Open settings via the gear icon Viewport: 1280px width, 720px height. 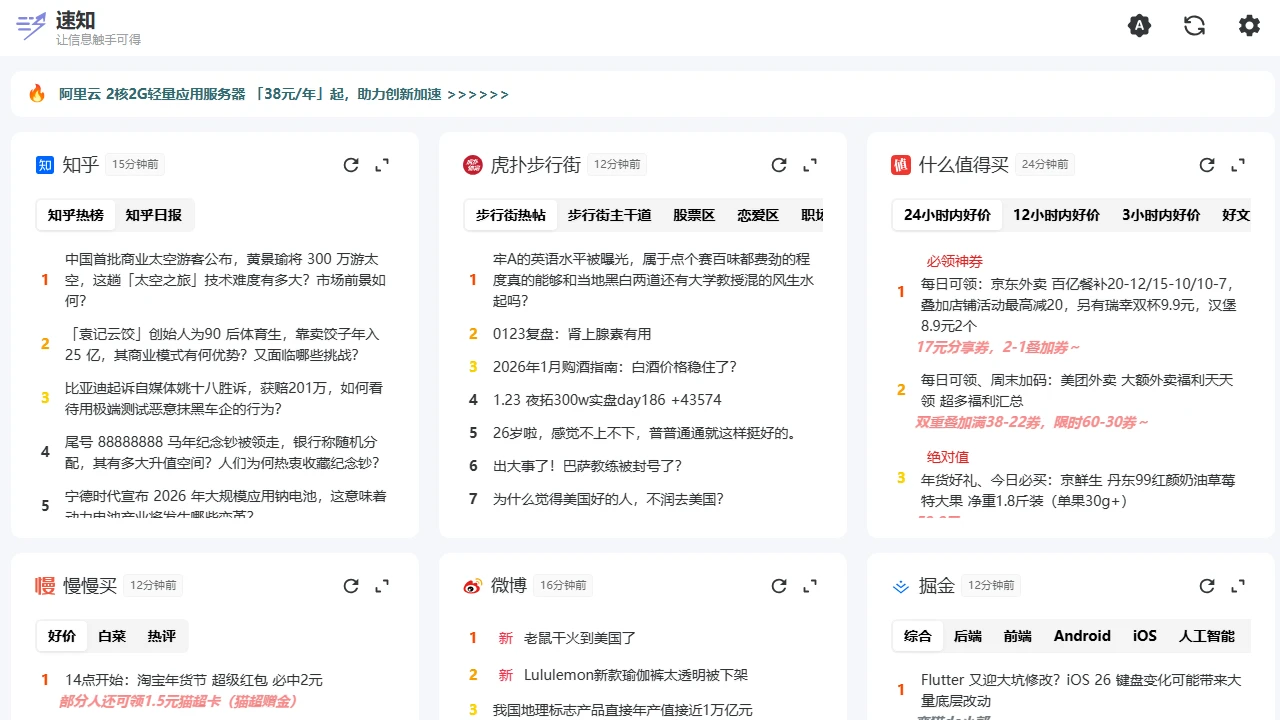point(1249,25)
